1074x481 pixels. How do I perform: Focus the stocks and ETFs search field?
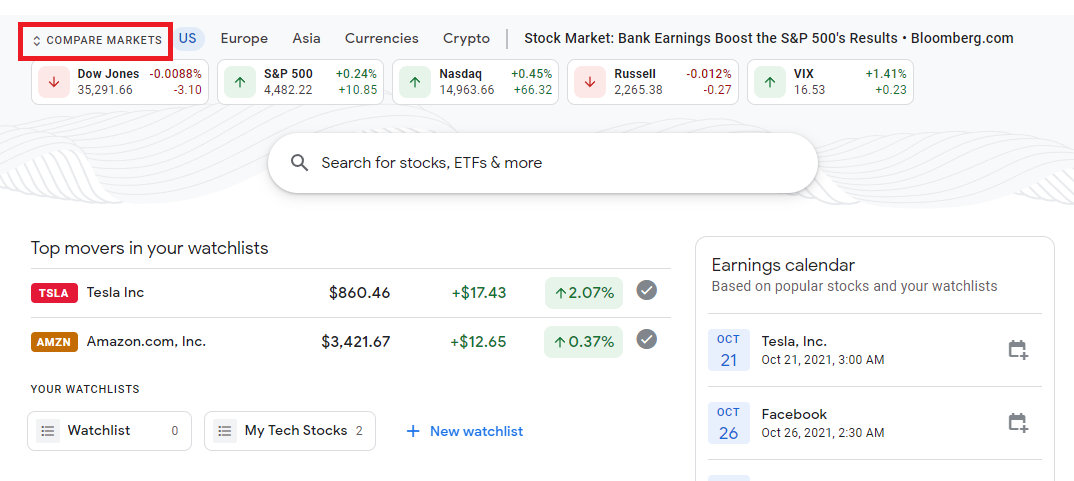tap(542, 163)
